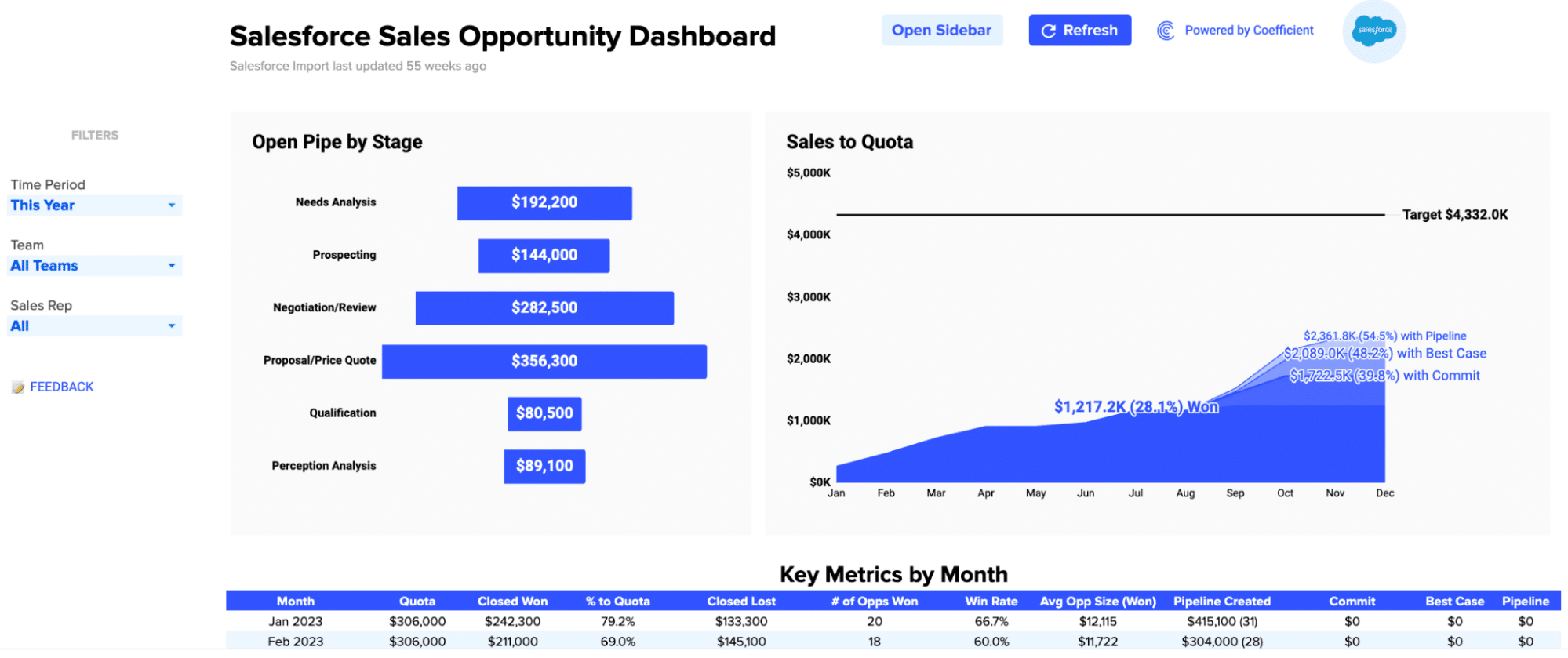Image resolution: width=1568 pixels, height=658 pixels.
Task: Click the $211,000 Closed Won cell
Action: coord(512,642)
